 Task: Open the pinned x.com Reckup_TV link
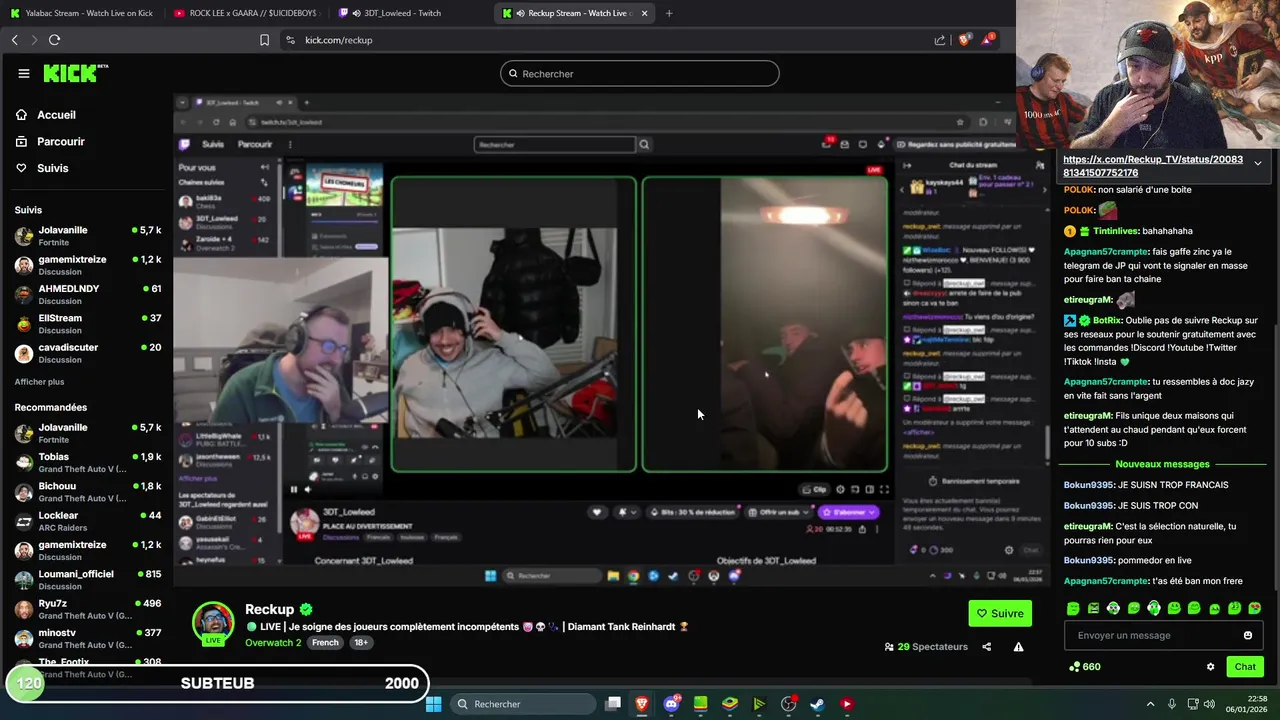[1152, 166]
